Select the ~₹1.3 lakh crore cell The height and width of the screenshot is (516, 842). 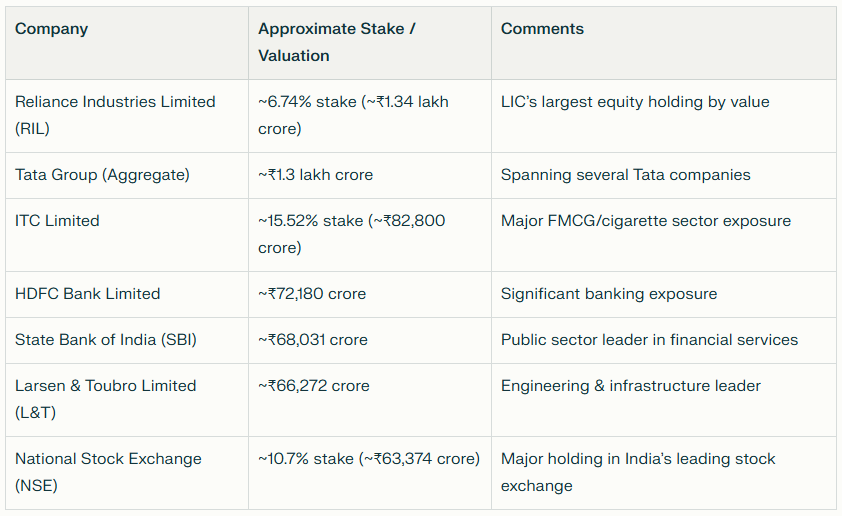pyautogui.click(x=316, y=175)
